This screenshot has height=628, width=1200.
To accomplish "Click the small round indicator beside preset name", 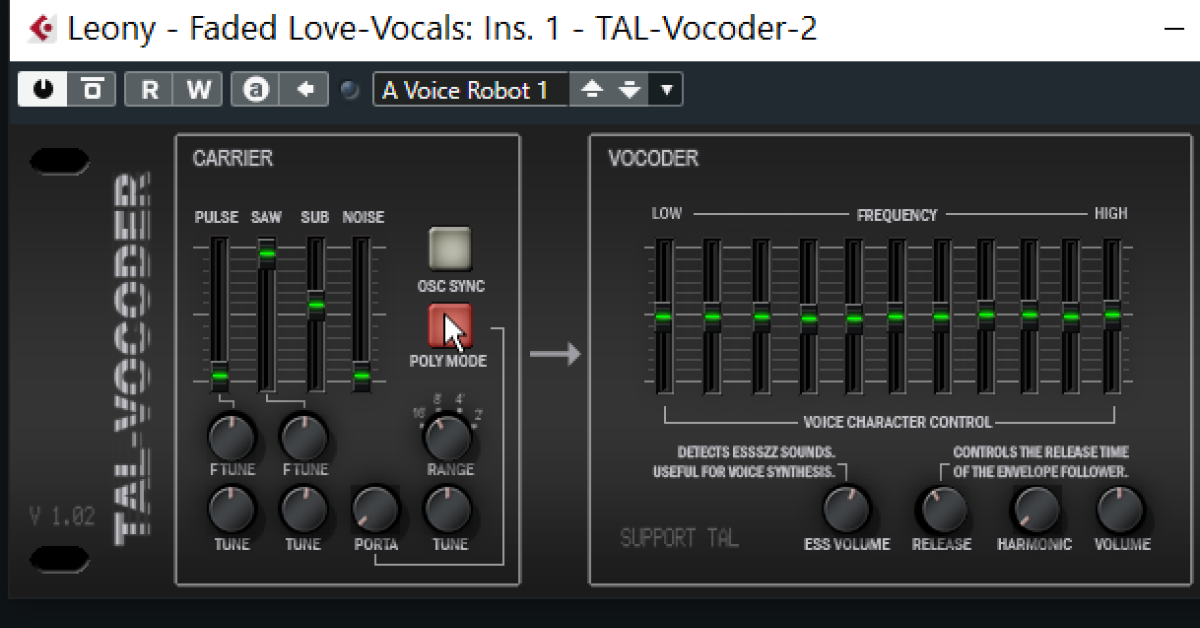I will click(350, 90).
